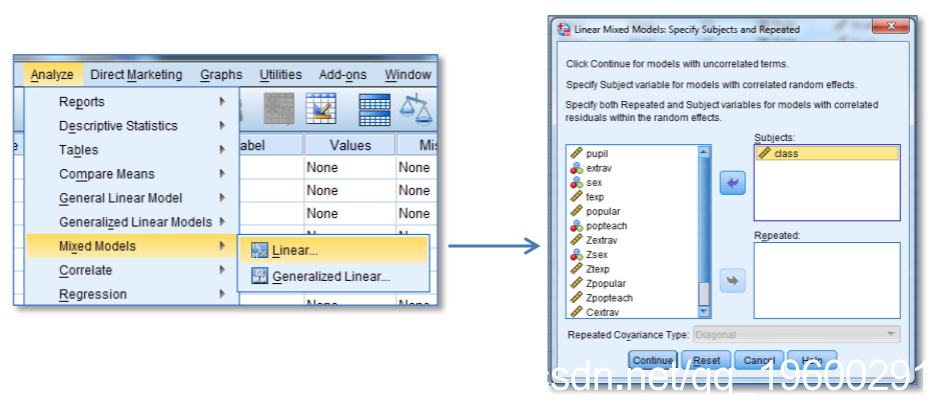Expand Descriptive Statistics submenu

coord(131,126)
